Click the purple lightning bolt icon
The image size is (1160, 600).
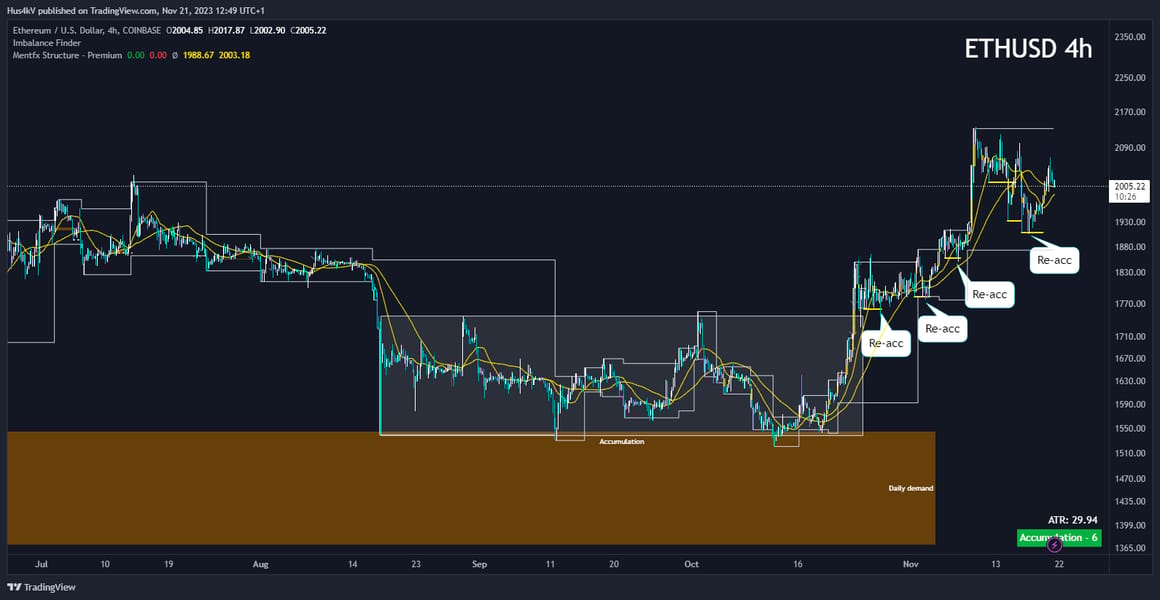pos(1055,545)
